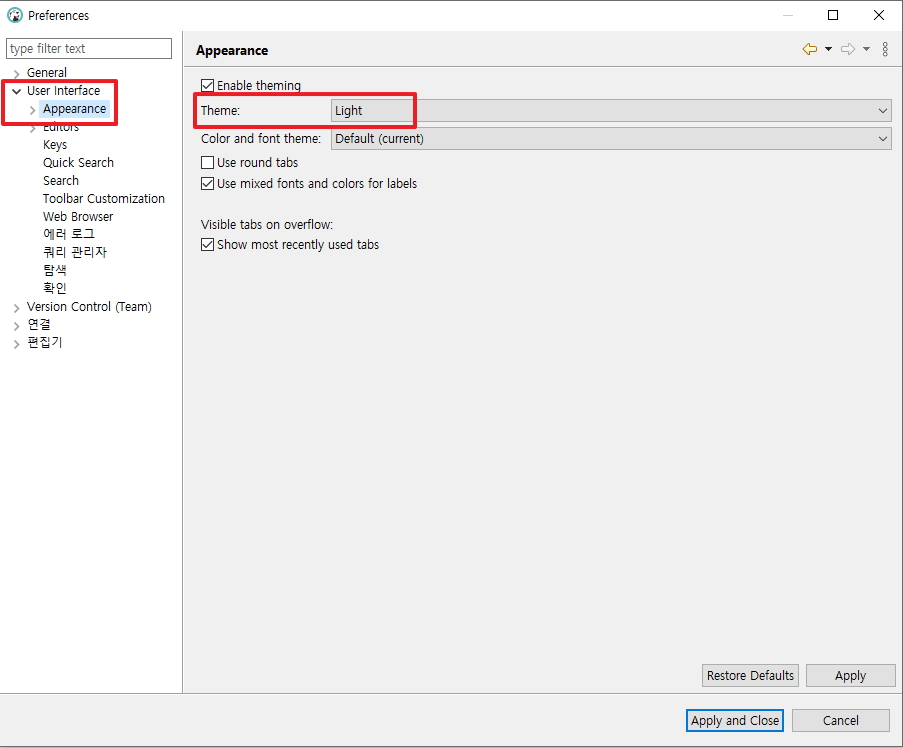Open the additional dialog actions kebab menu
Screen dimensions: 903x748
point(885,50)
